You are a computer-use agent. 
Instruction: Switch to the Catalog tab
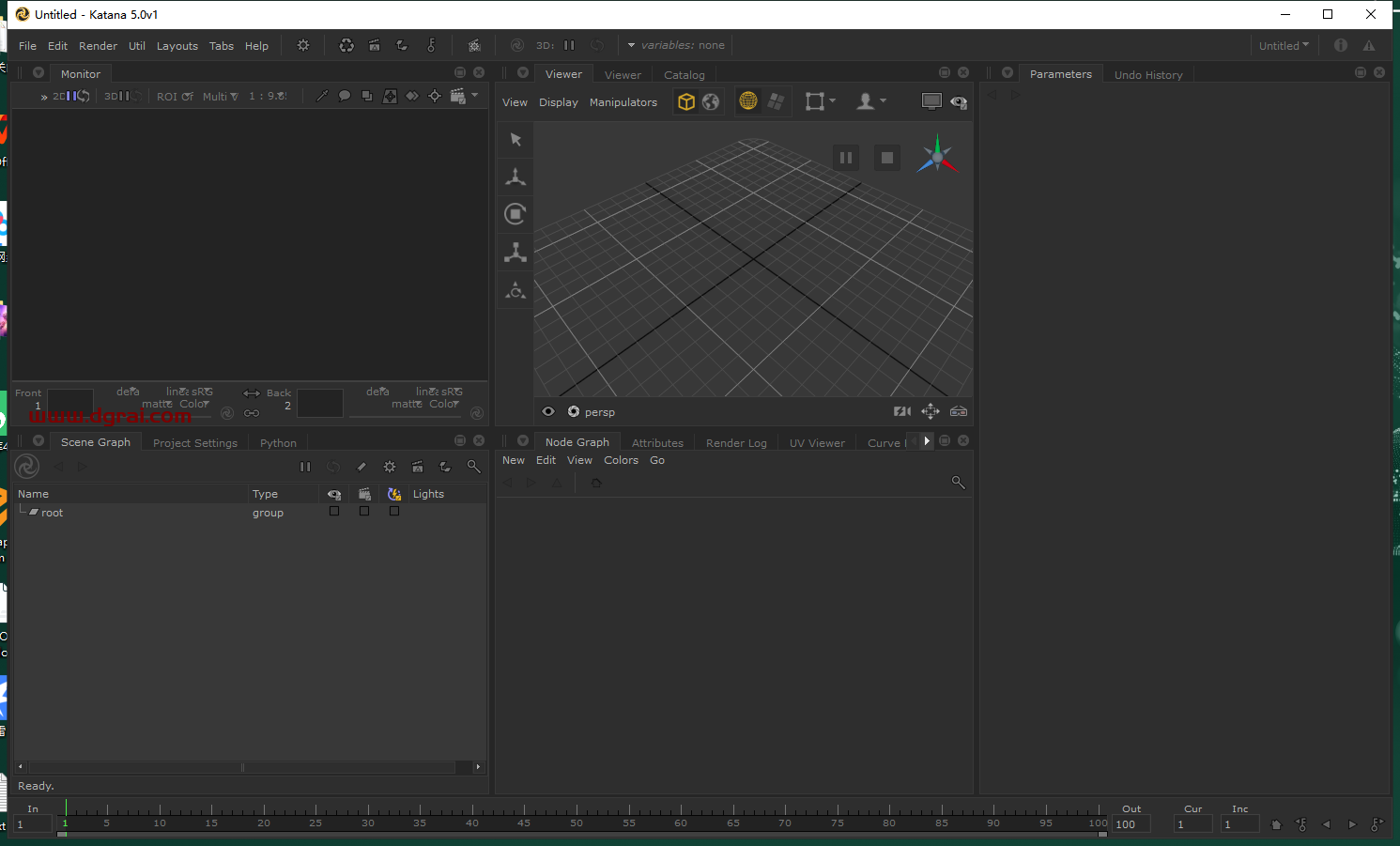tap(685, 75)
